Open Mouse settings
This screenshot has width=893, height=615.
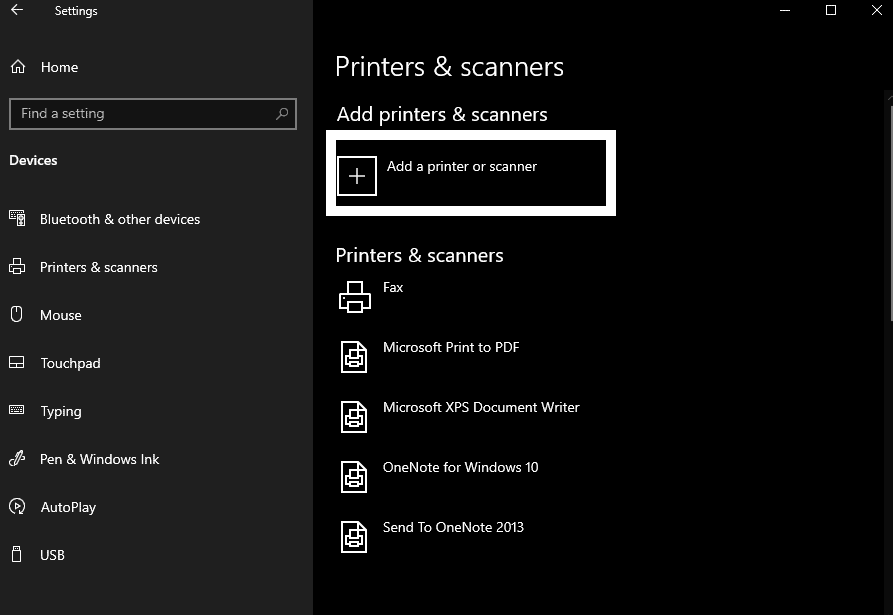61,315
